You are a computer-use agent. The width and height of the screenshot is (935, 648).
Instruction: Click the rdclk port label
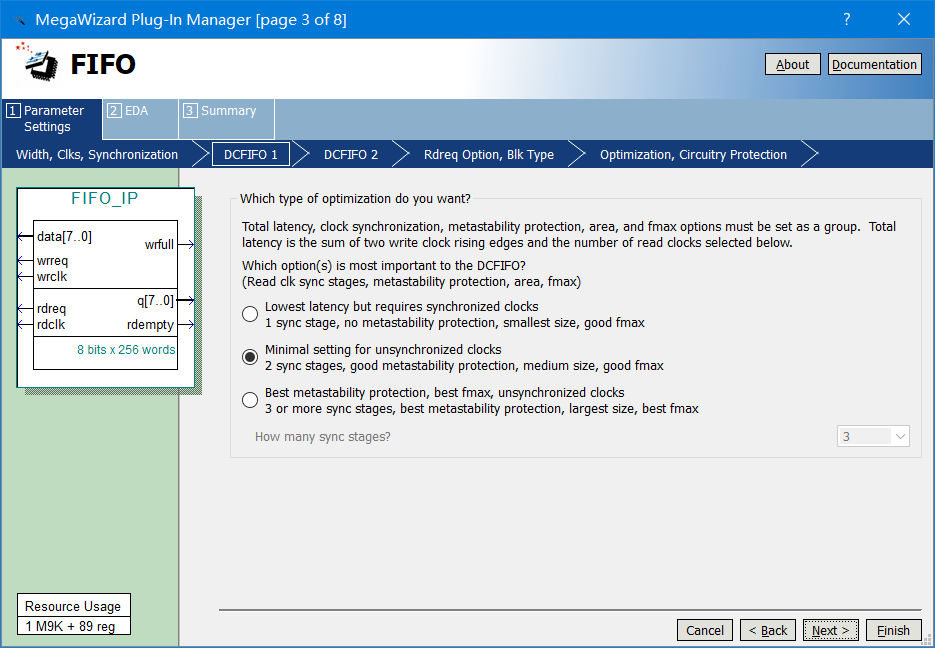51,325
